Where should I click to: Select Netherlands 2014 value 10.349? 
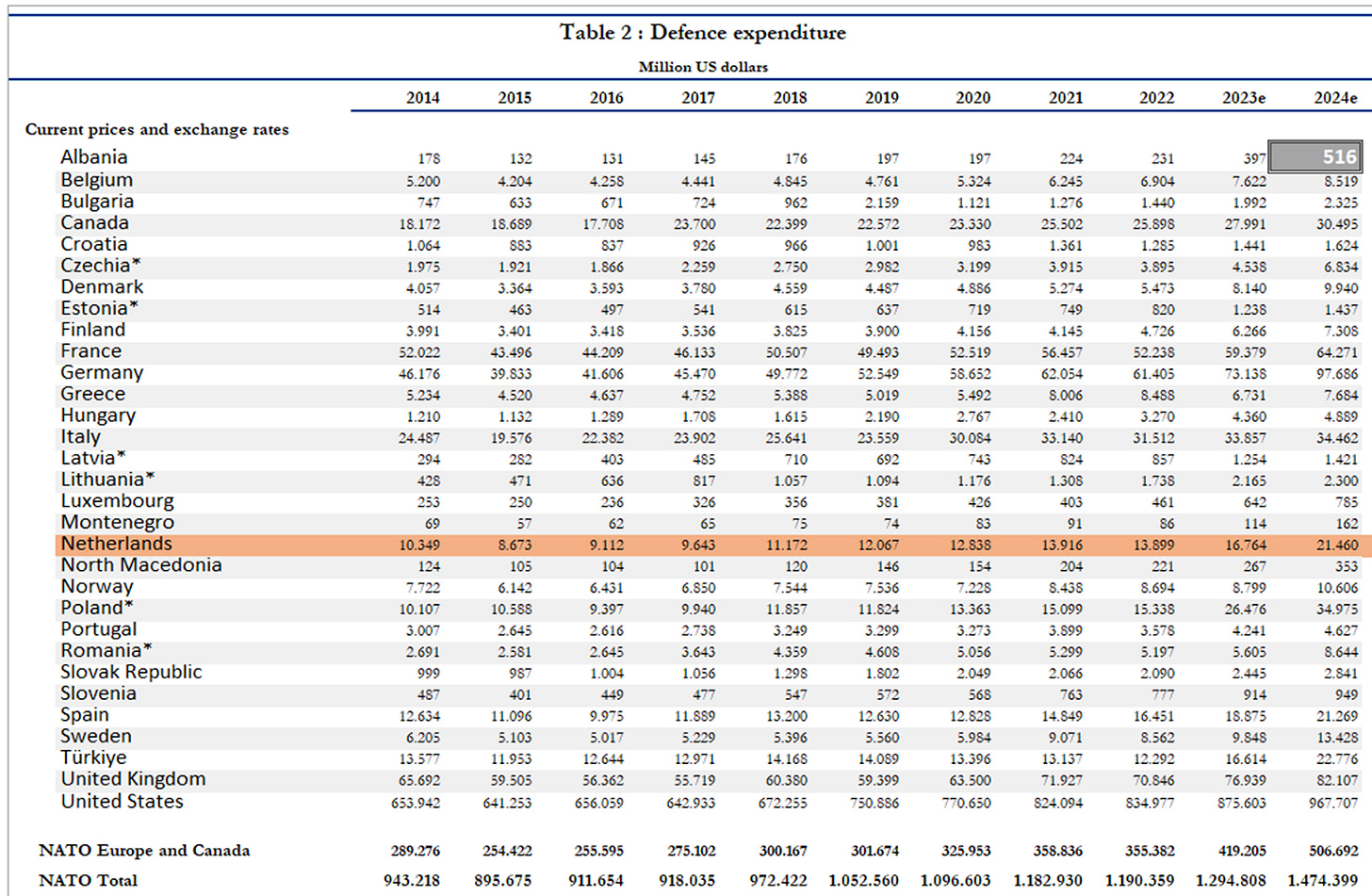click(419, 546)
